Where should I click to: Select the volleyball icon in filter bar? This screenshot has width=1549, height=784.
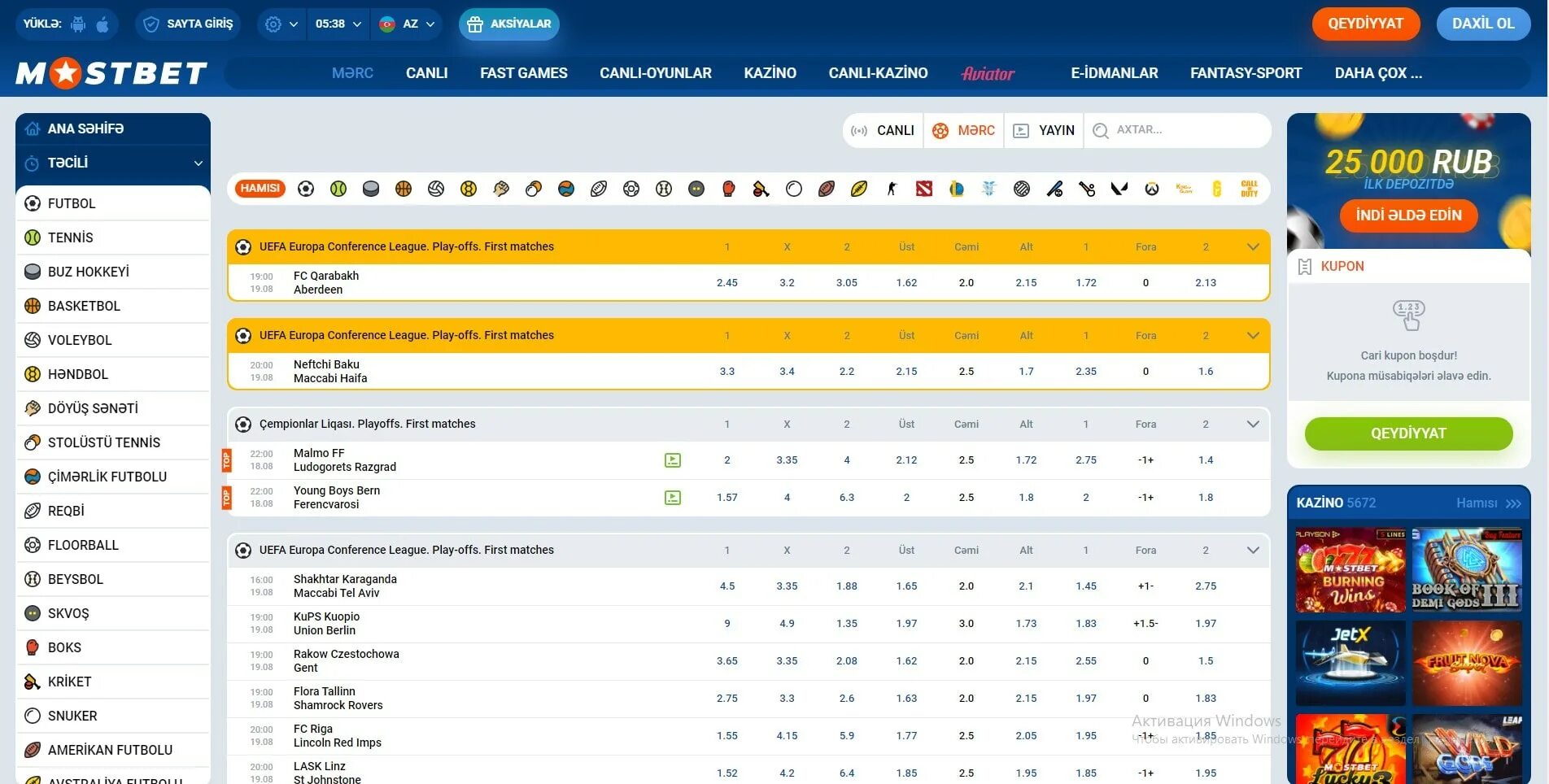coord(436,189)
